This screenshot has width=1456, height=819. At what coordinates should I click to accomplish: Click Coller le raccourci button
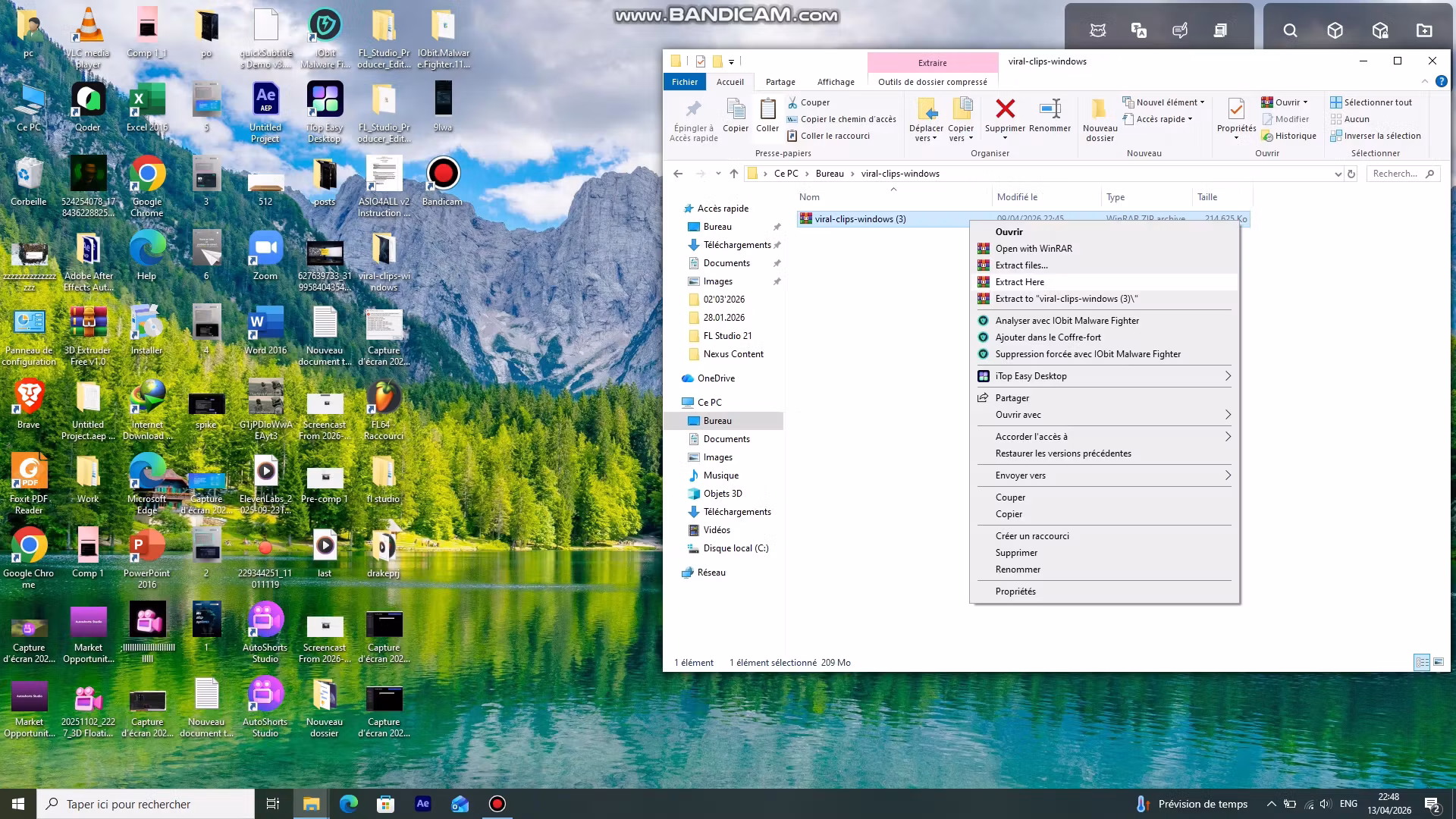point(828,136)
